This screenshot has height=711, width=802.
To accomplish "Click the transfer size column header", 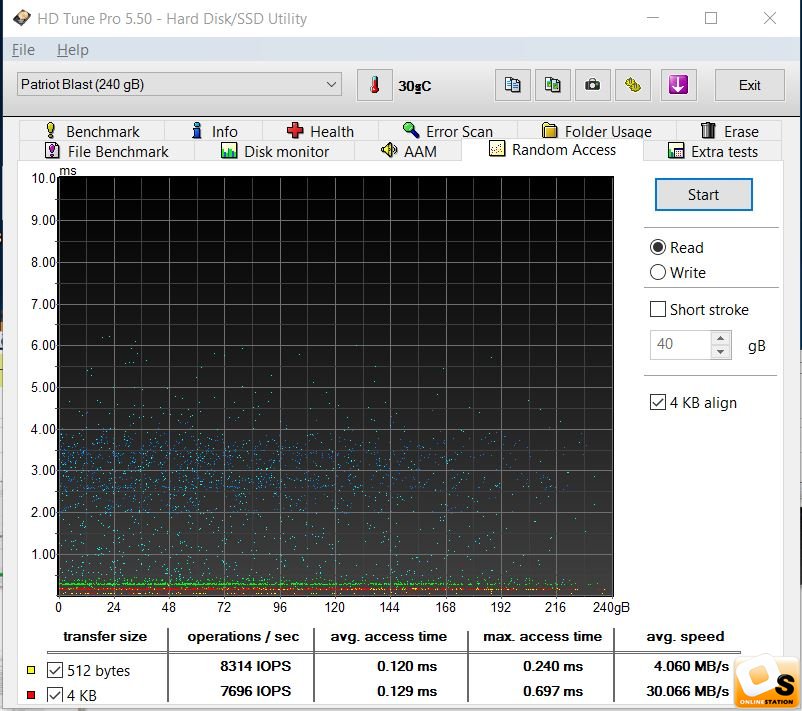I will [x=105, y=636].
